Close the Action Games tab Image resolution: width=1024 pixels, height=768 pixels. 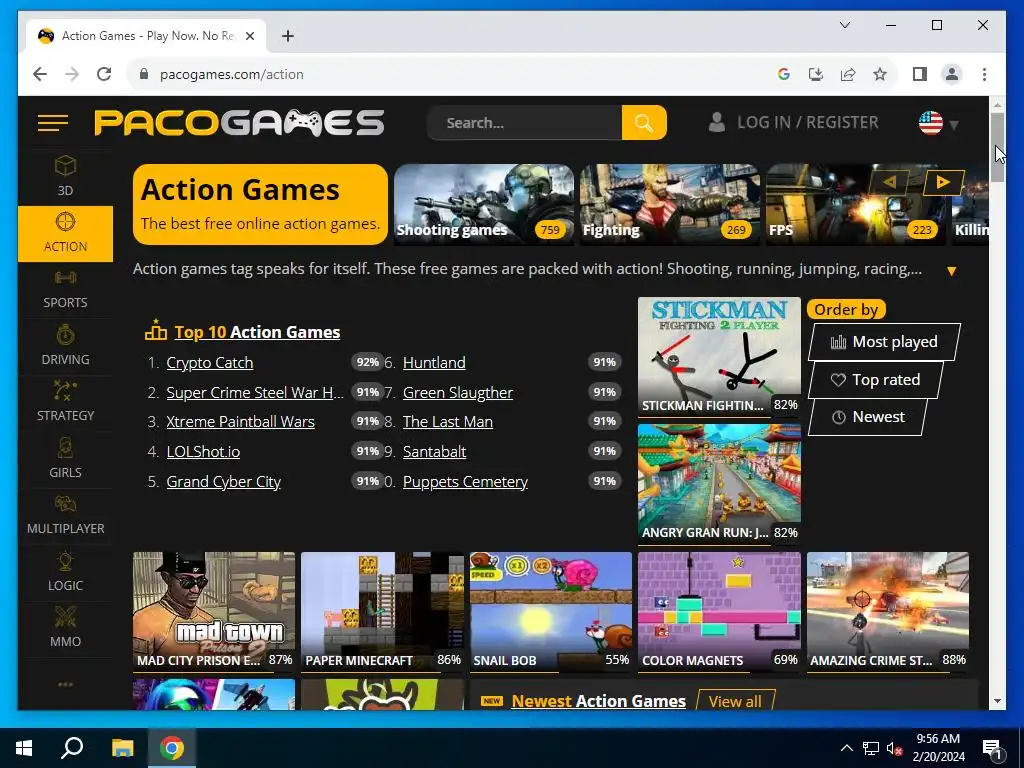pos(249,36)
